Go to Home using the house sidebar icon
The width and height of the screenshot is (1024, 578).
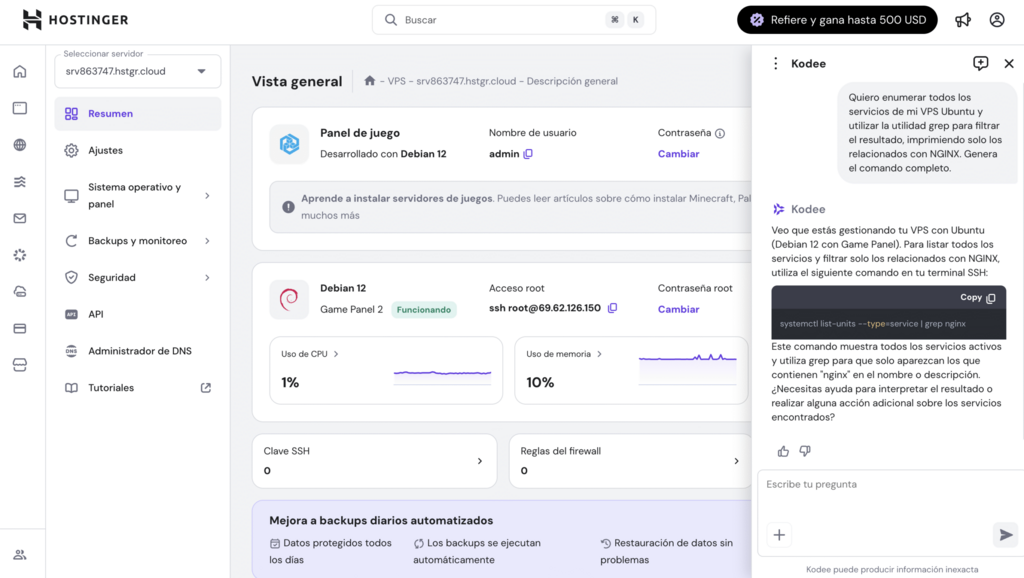coord(18,71)
